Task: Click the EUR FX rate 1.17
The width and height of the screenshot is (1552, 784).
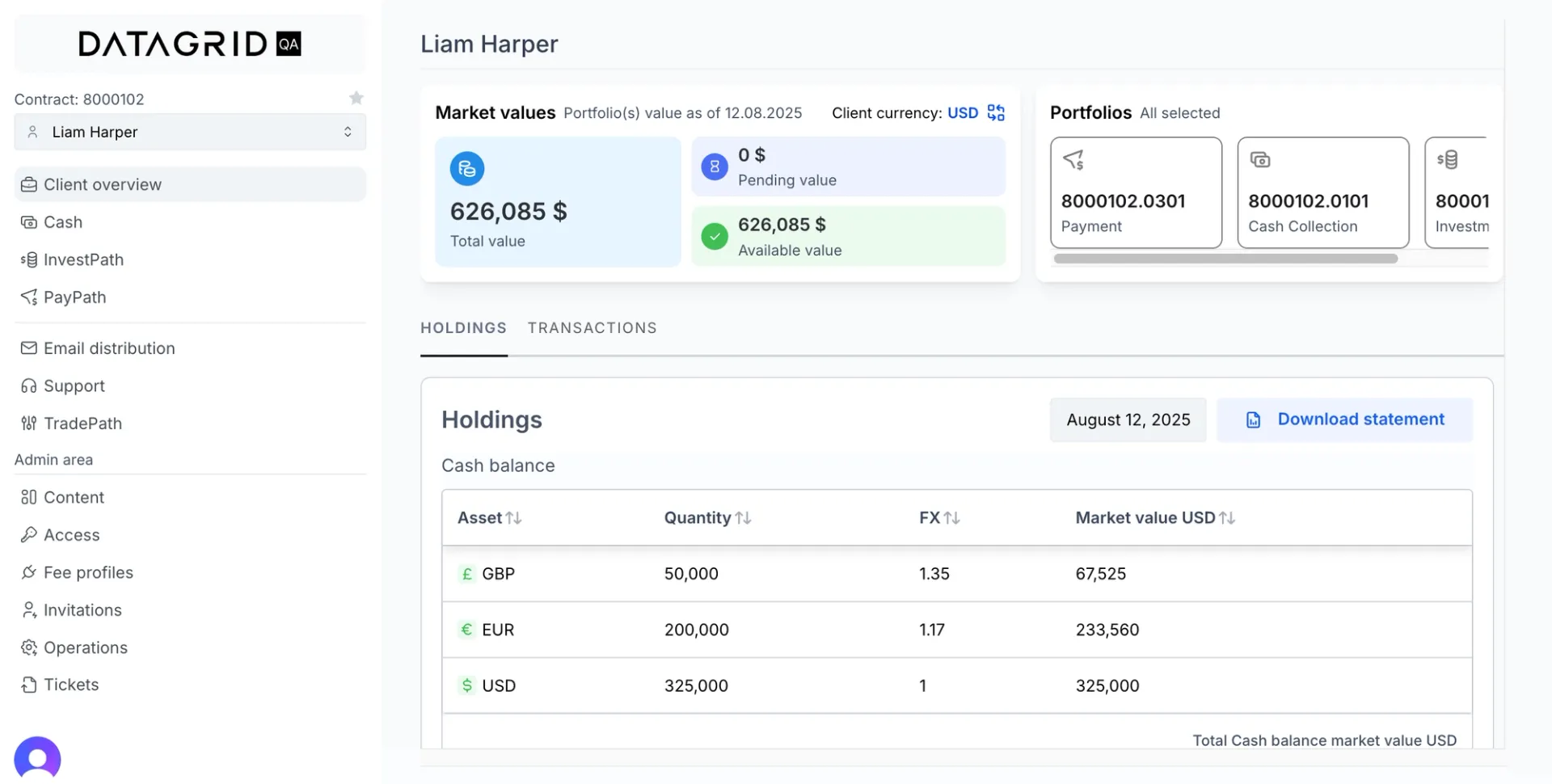Action: (932, 630)
